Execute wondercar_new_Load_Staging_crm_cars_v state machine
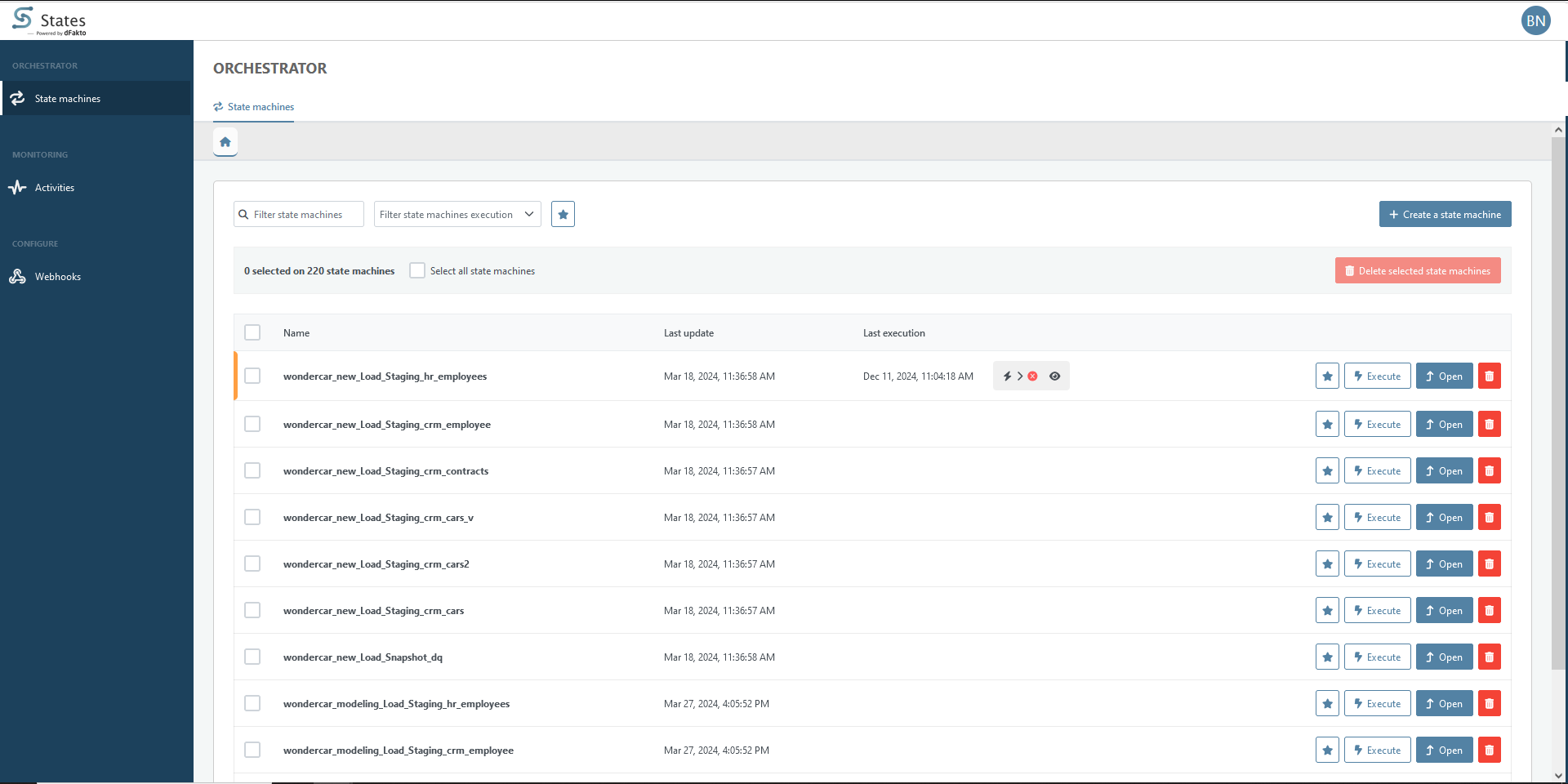 point(1377,518)
